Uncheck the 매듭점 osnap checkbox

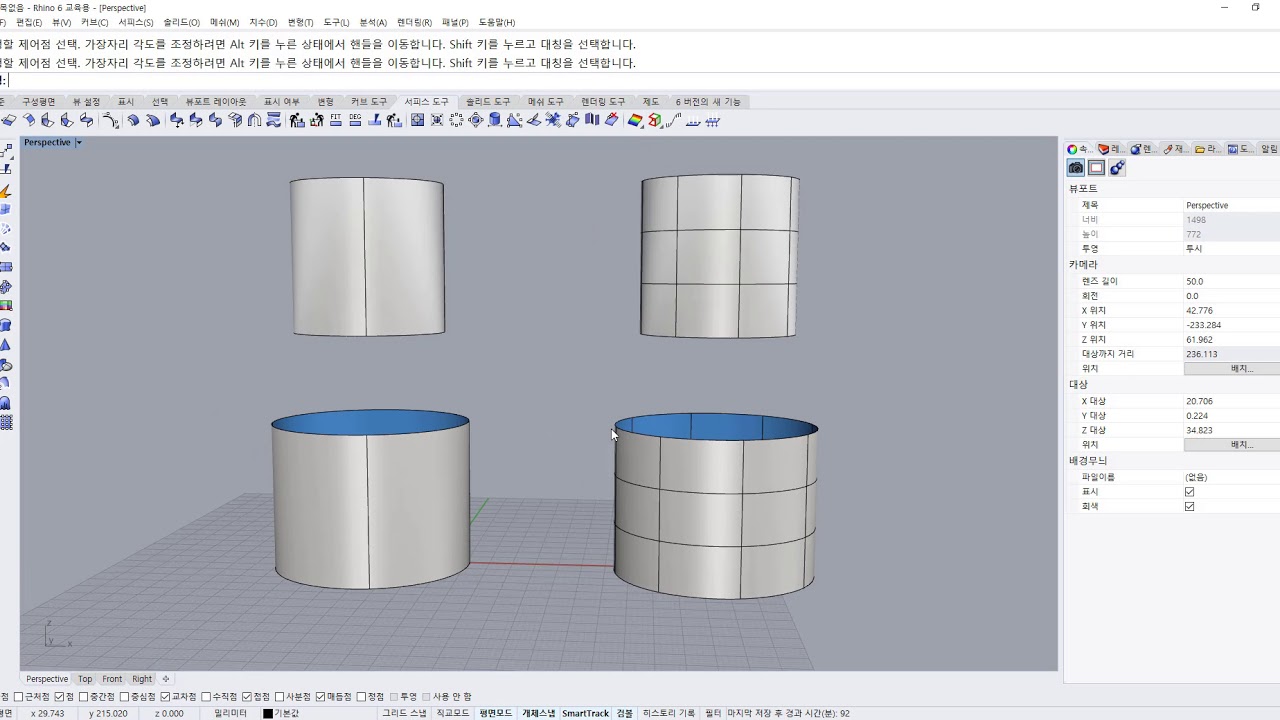[321, 697]
